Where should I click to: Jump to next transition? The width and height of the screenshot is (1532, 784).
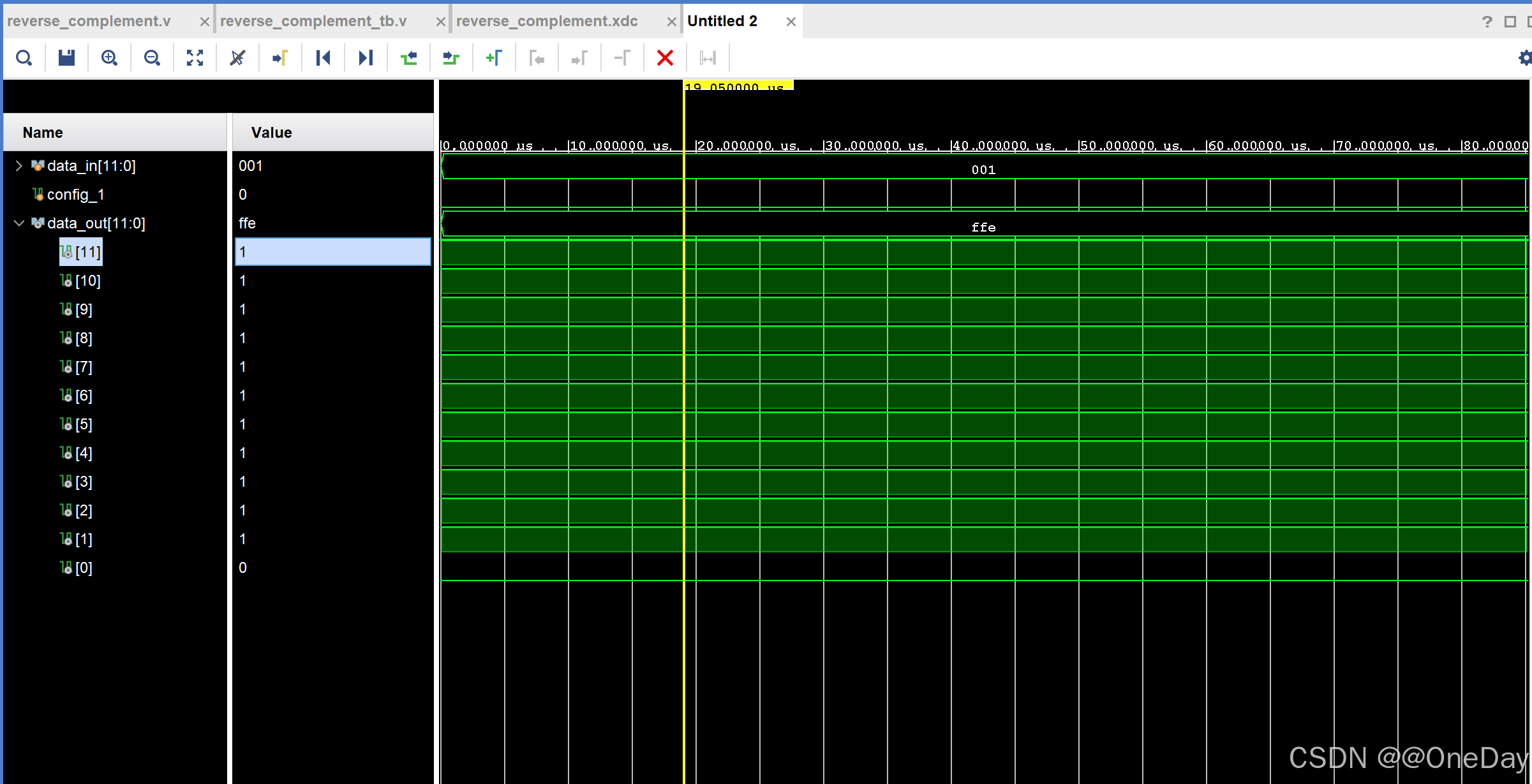(451, 58)
